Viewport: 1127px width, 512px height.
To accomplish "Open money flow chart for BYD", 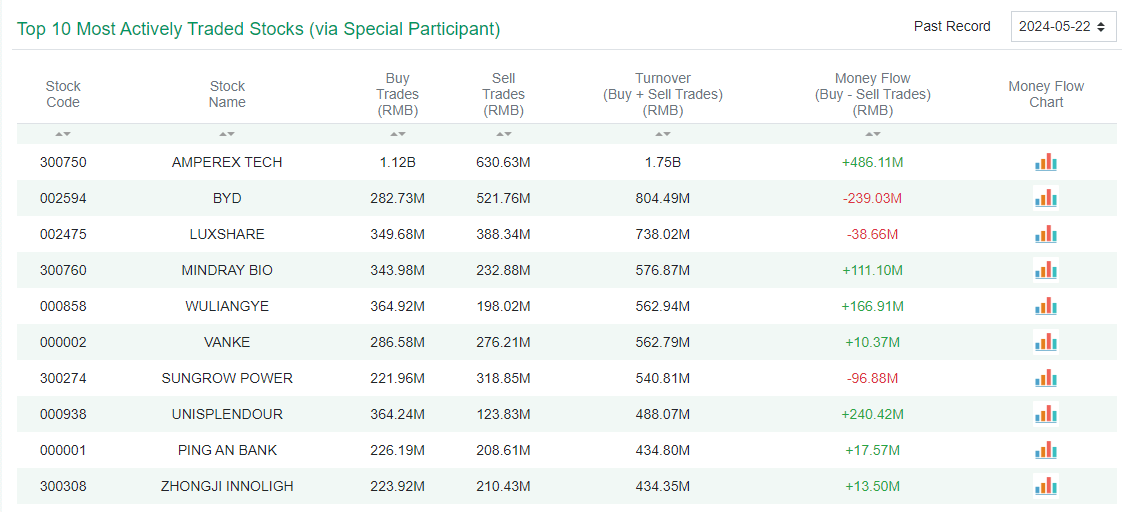I will click(1046, 198).
